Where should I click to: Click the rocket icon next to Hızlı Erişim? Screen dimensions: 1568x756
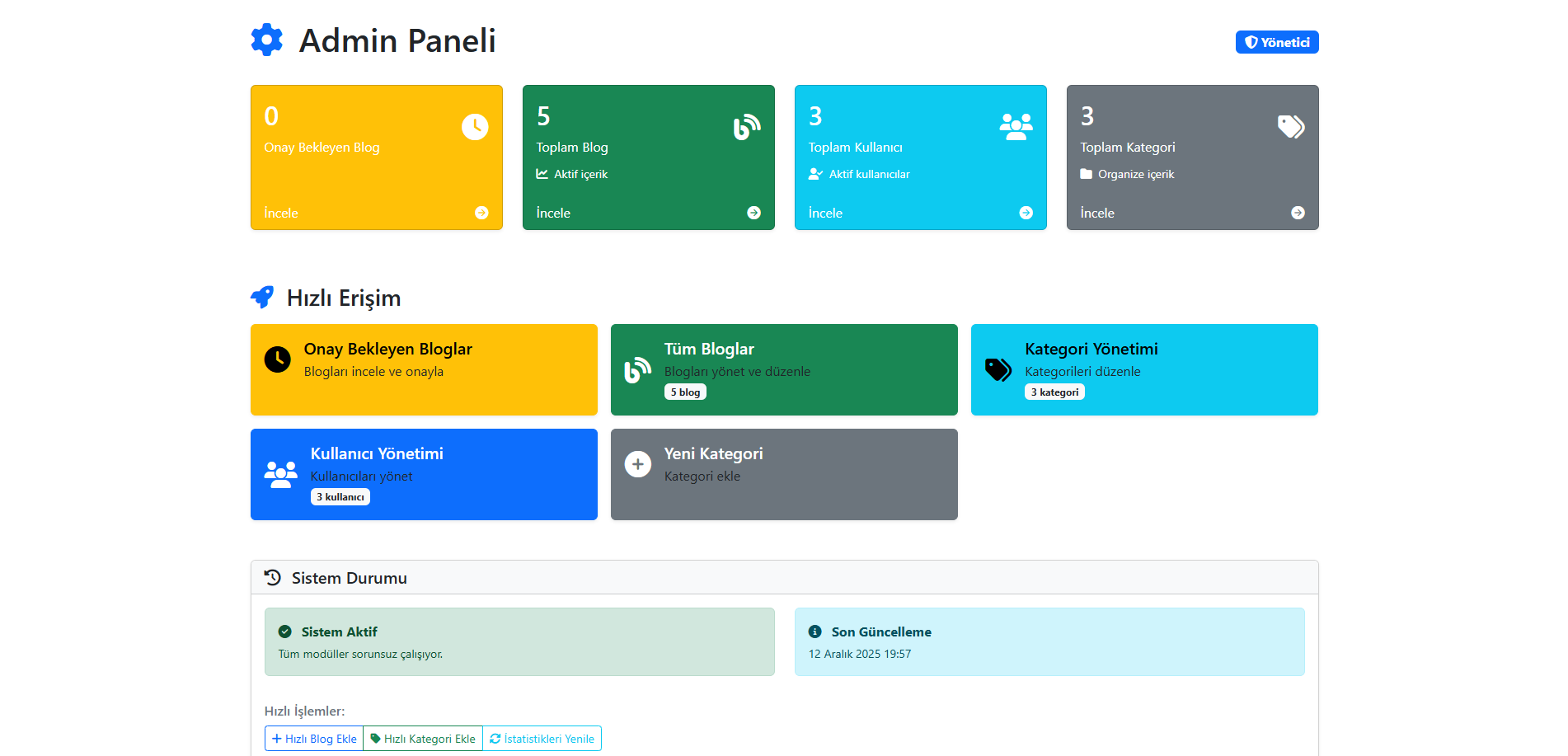(x=262, y=298)
